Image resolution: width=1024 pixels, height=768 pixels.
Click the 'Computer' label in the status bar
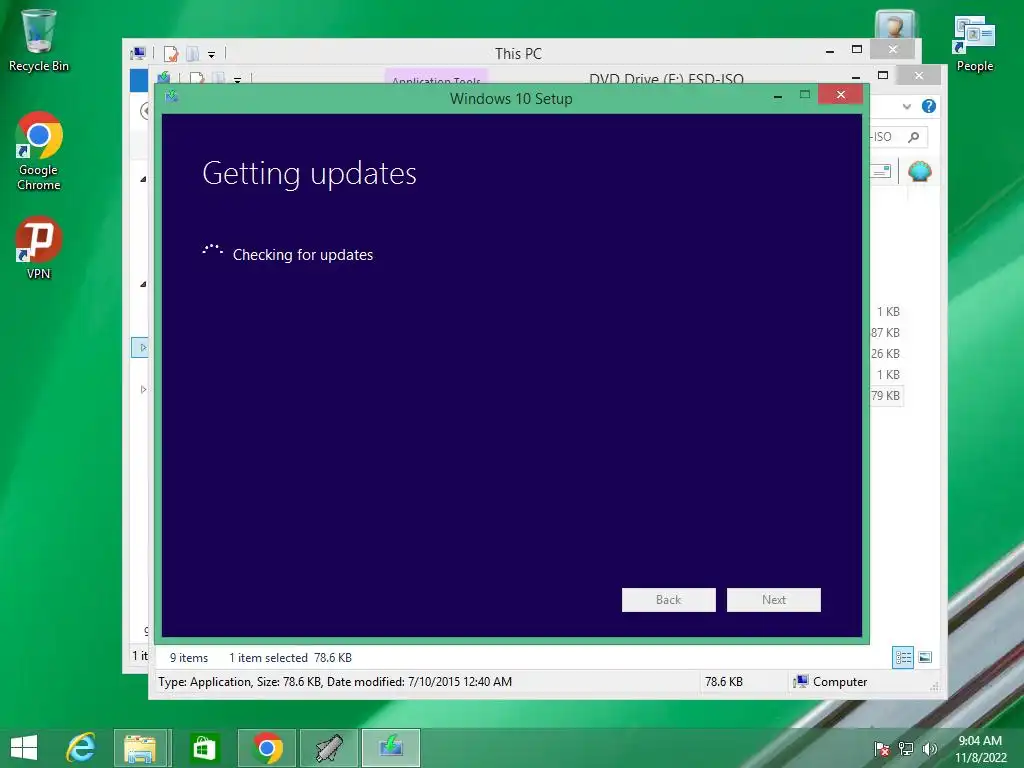[840, 682]
